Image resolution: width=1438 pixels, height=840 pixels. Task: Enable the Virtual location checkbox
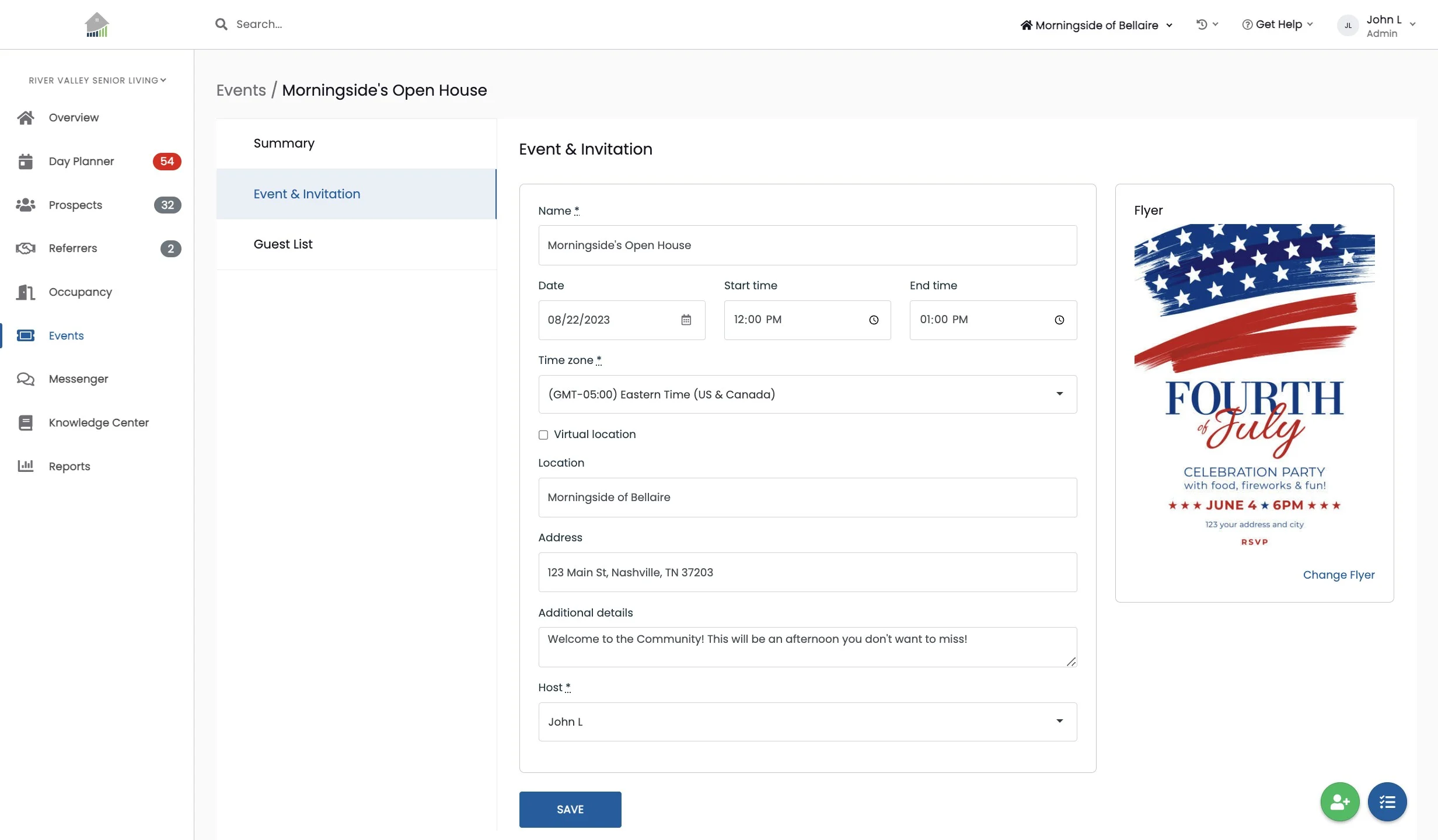coord(543,435)
